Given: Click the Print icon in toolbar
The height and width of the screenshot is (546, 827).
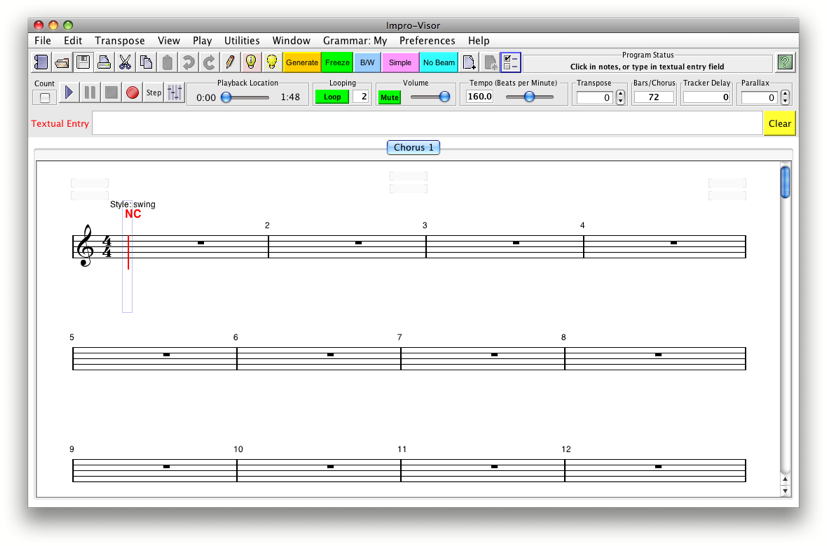Looking at the screenshot, I should pos(104,62).
